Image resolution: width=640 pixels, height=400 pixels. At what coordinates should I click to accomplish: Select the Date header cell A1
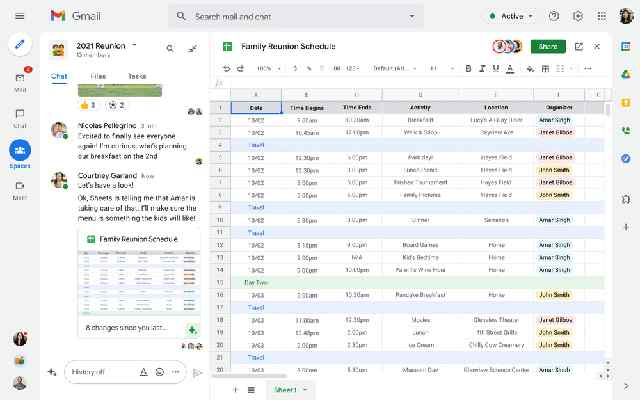coord(256,108)
